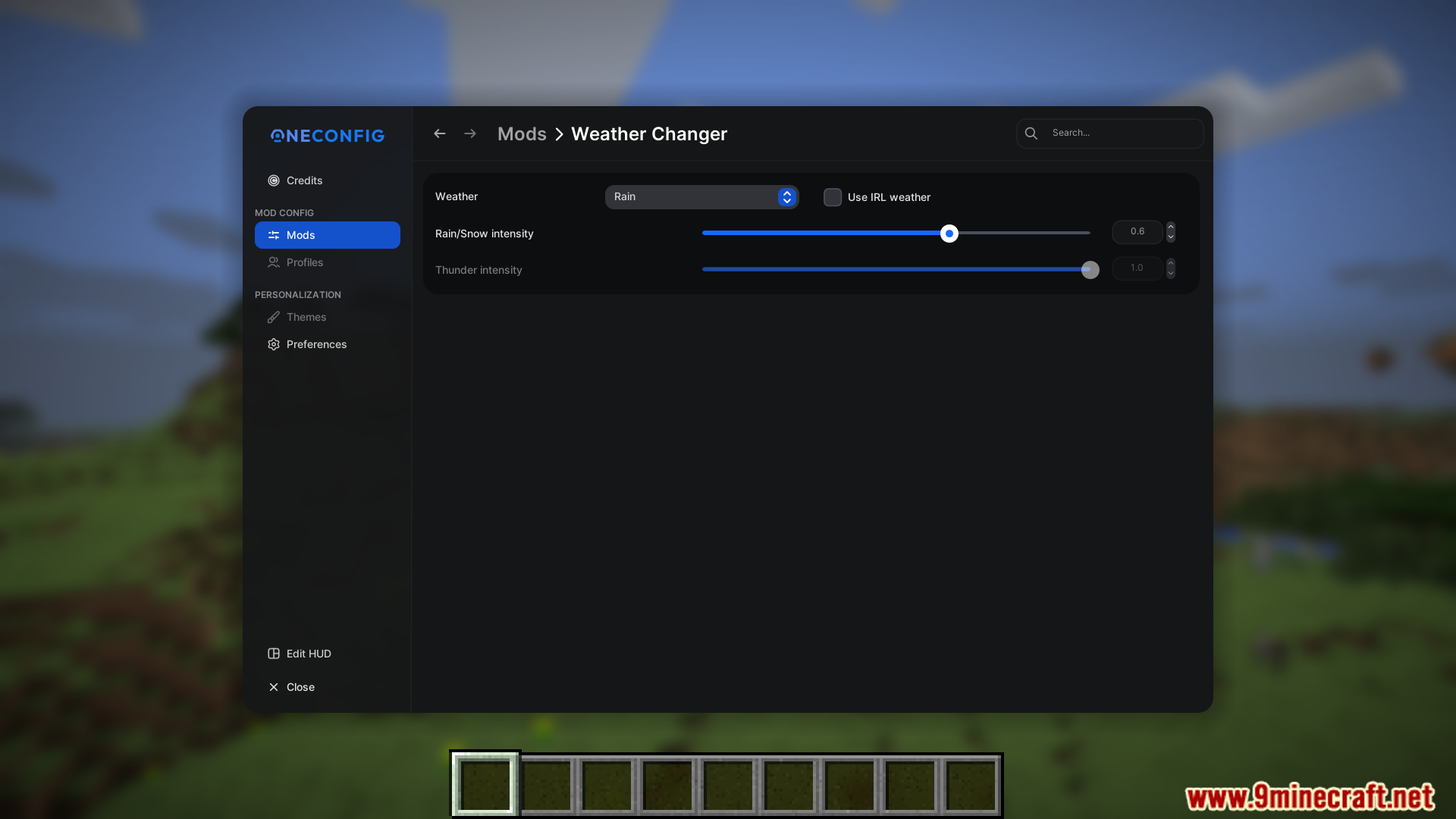Screen dimensions: 1456x819
Task: Focus the Search input field
Action: (1109, 133)
